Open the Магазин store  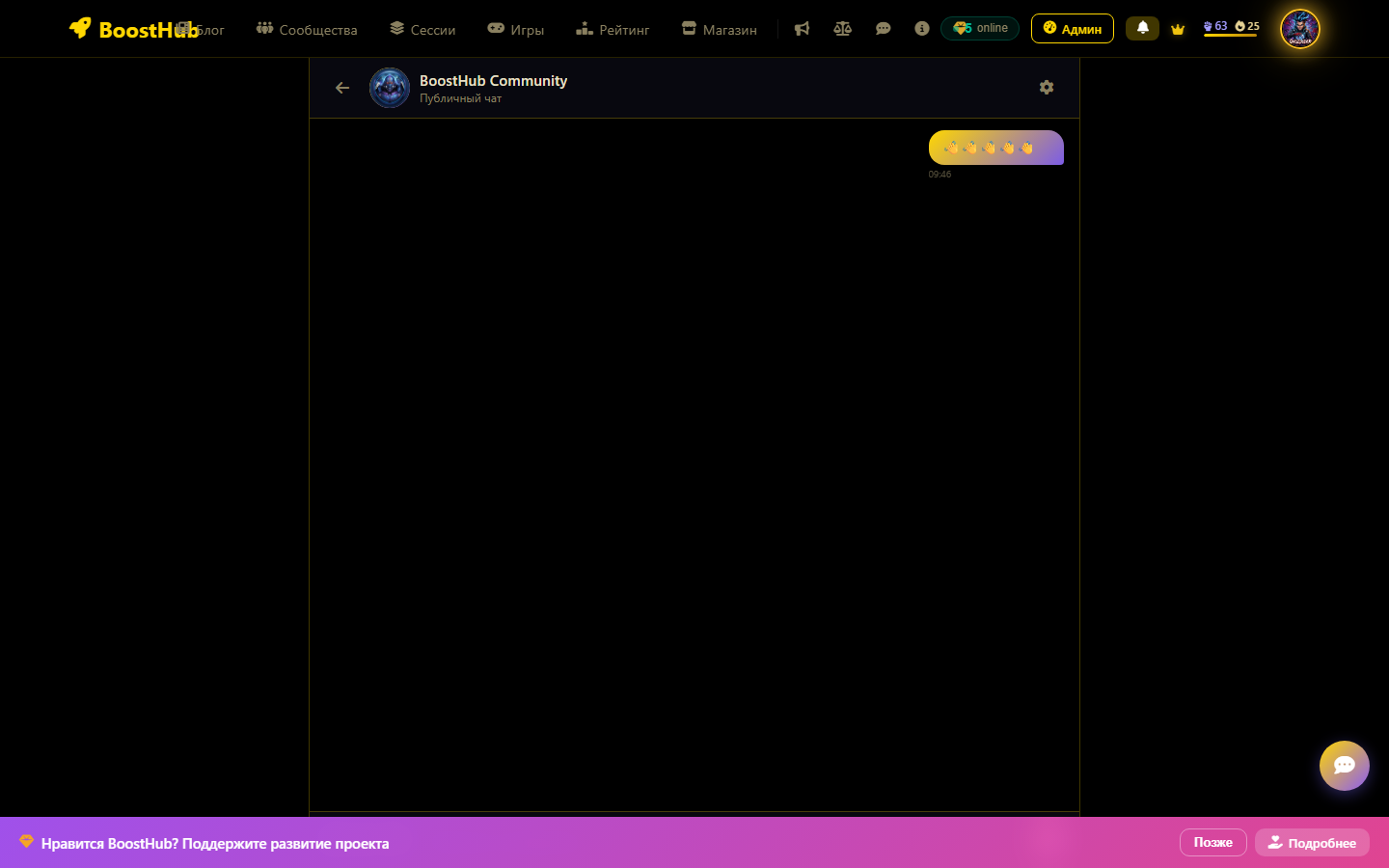[719, 30]
